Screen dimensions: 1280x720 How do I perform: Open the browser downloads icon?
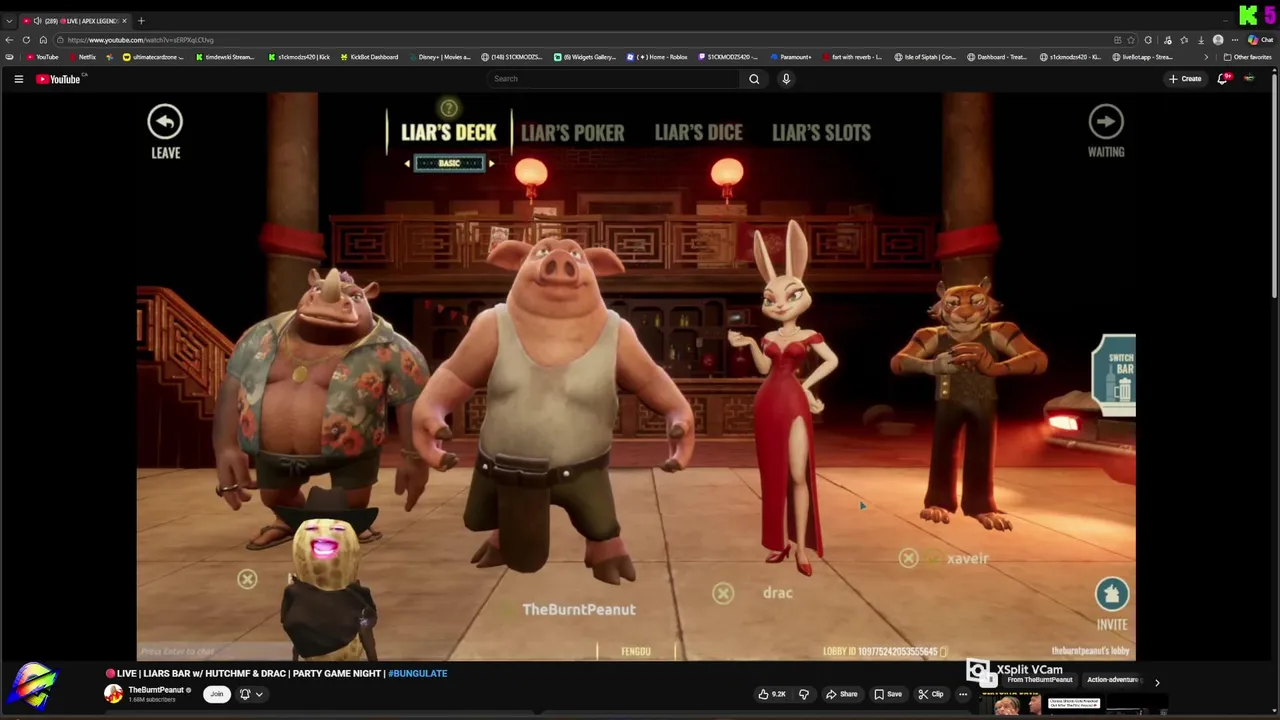point(1201,40)
